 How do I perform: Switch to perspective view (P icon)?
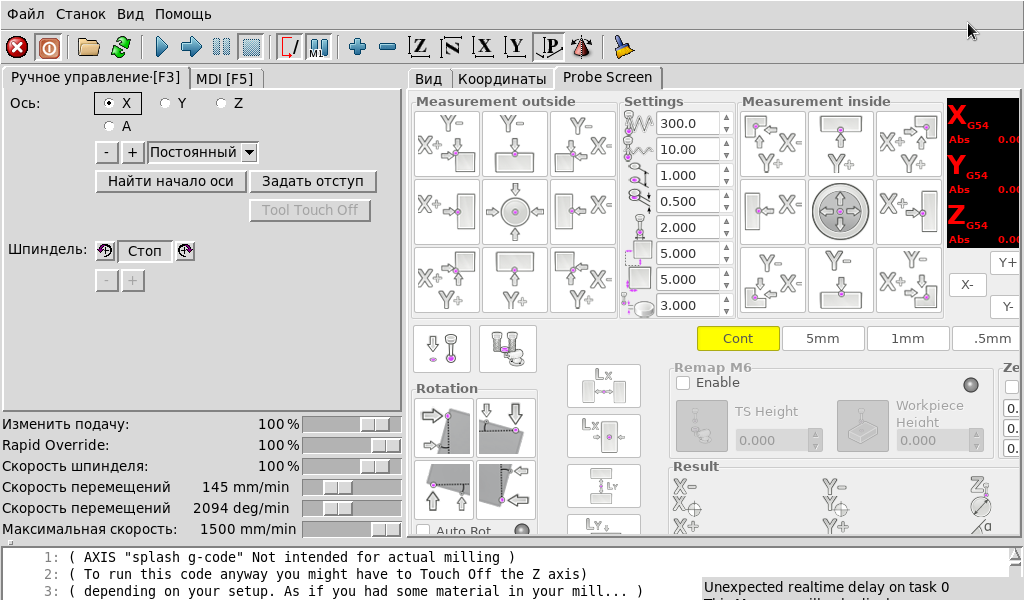[548, 47]
